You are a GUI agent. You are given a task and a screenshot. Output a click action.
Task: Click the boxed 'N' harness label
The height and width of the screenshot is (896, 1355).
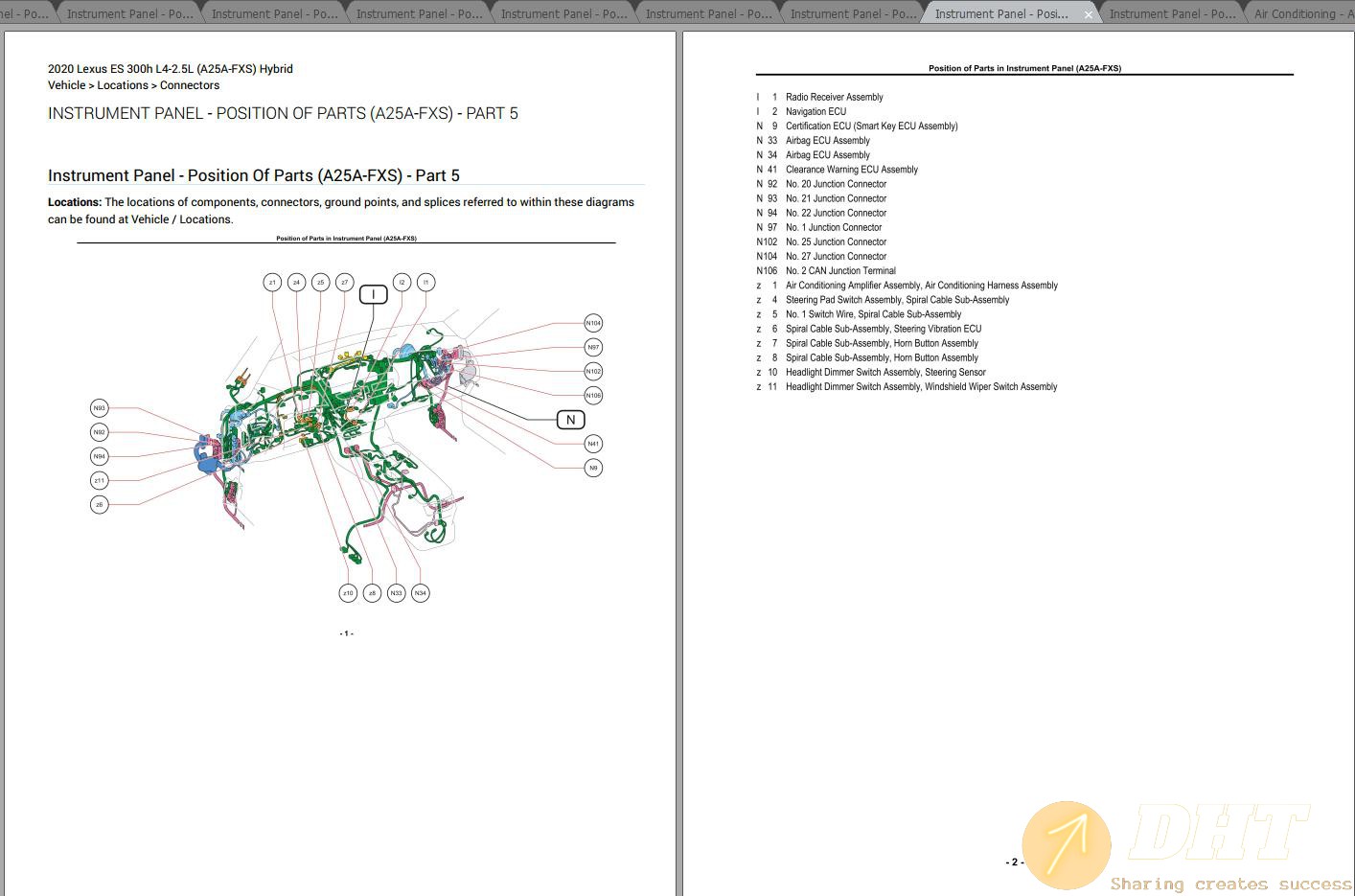pyautogui.click(x=571, y=420)
